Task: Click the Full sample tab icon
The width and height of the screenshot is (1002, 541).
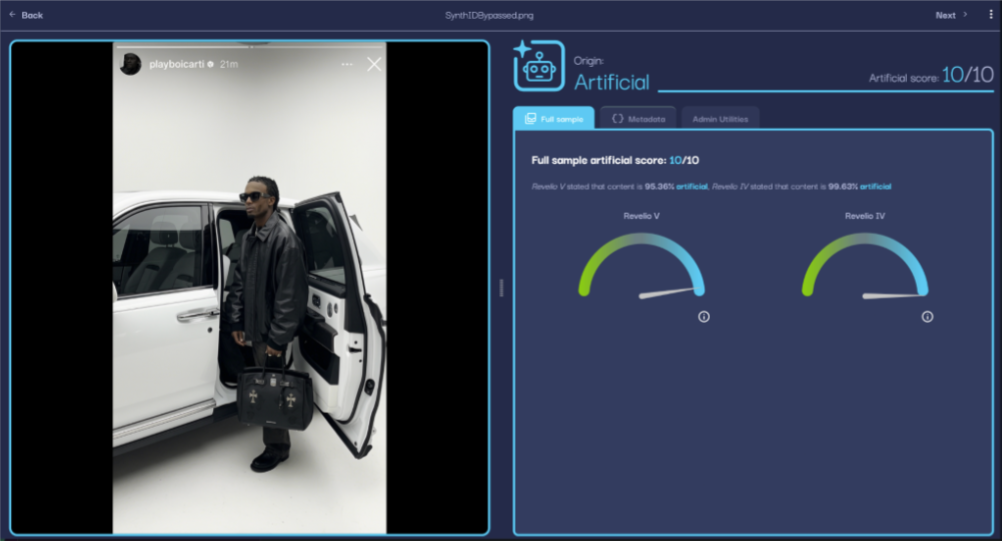Action: click(530, 119)
